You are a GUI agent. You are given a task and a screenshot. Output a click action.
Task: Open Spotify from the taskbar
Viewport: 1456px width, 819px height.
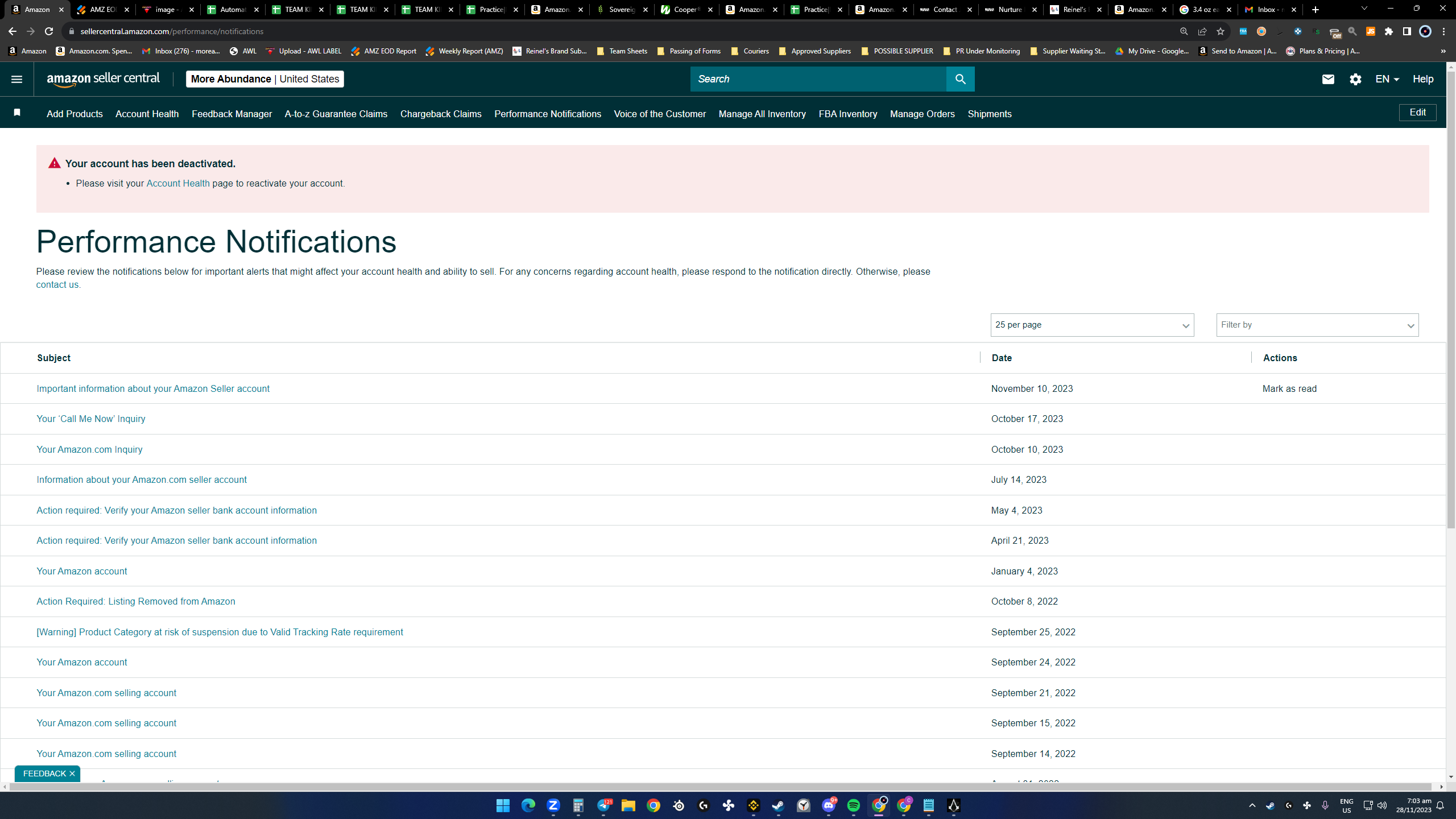coord(853,805)
